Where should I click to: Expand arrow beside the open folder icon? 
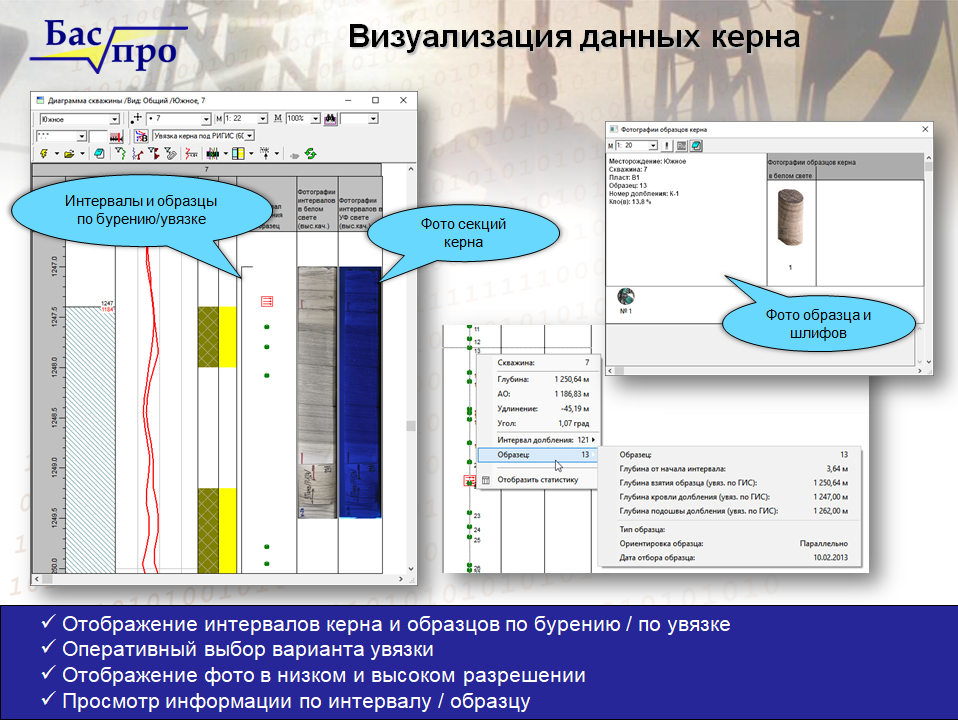[82, 154]
